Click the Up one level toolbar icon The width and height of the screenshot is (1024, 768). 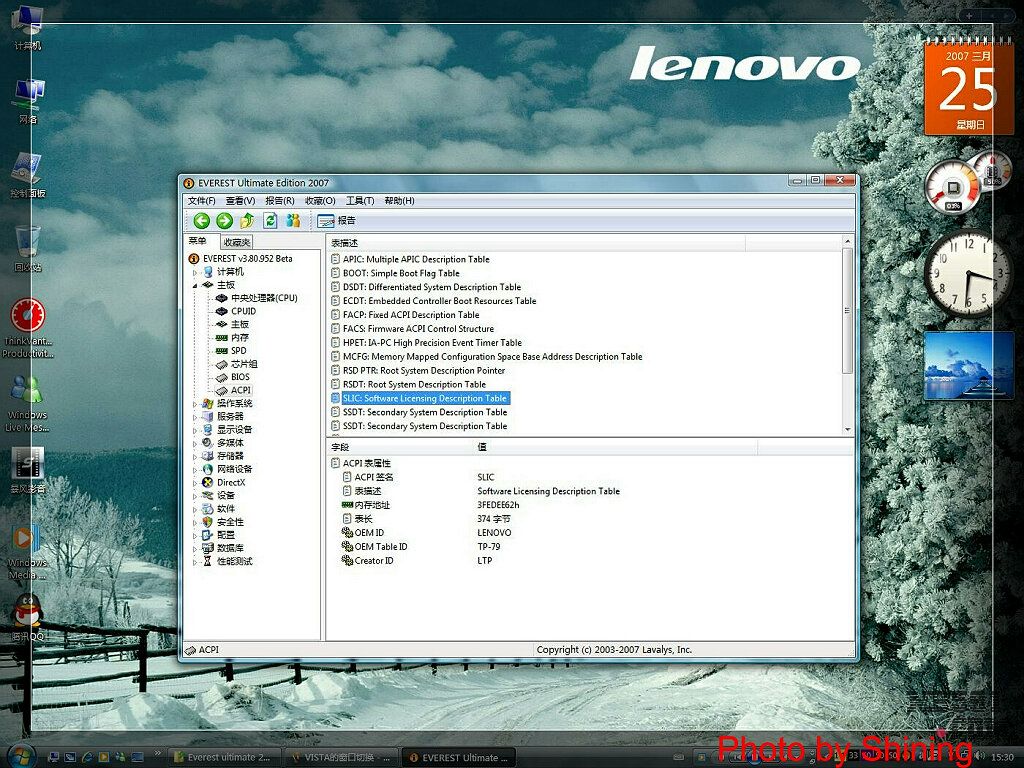coord(247,221)
